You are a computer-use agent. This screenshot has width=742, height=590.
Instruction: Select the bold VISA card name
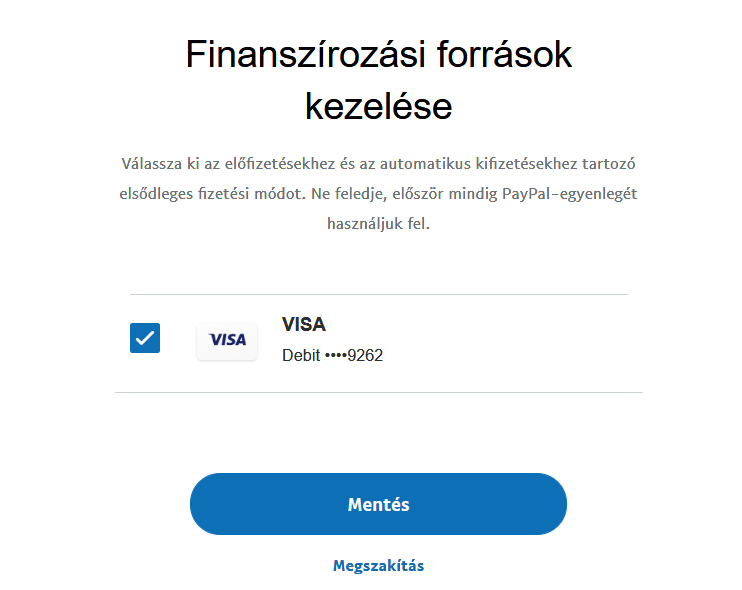304,325
